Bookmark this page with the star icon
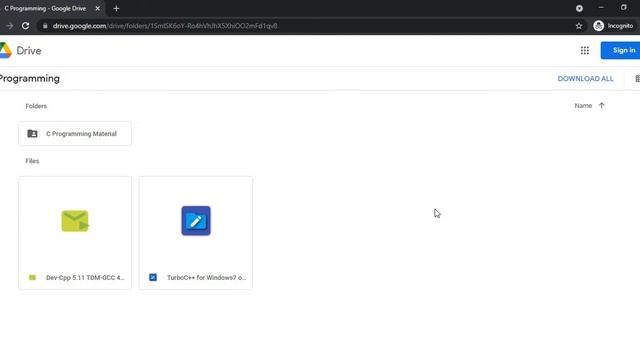This screenshot has height=360, width=640. (579, 26)
